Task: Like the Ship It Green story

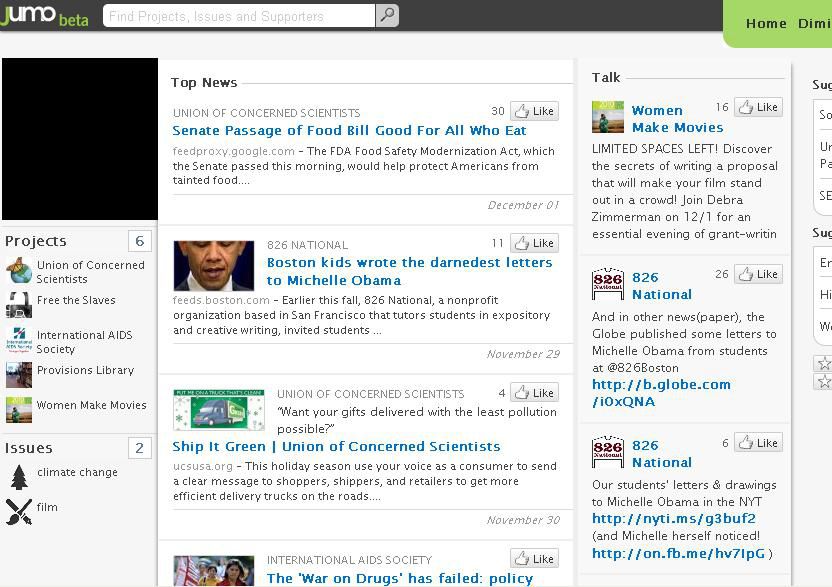Action: 535,393
